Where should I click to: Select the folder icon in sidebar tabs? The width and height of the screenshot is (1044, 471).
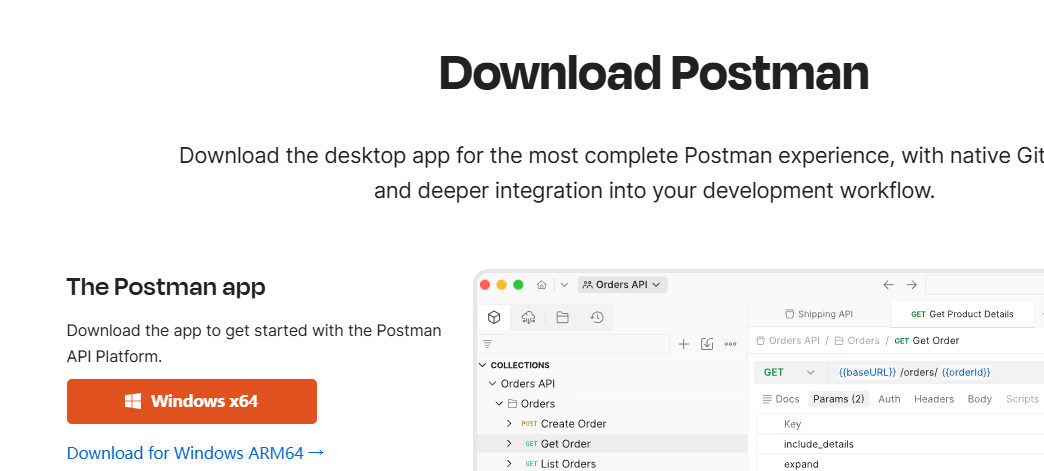pyautogui.click(x=562, y=317)
